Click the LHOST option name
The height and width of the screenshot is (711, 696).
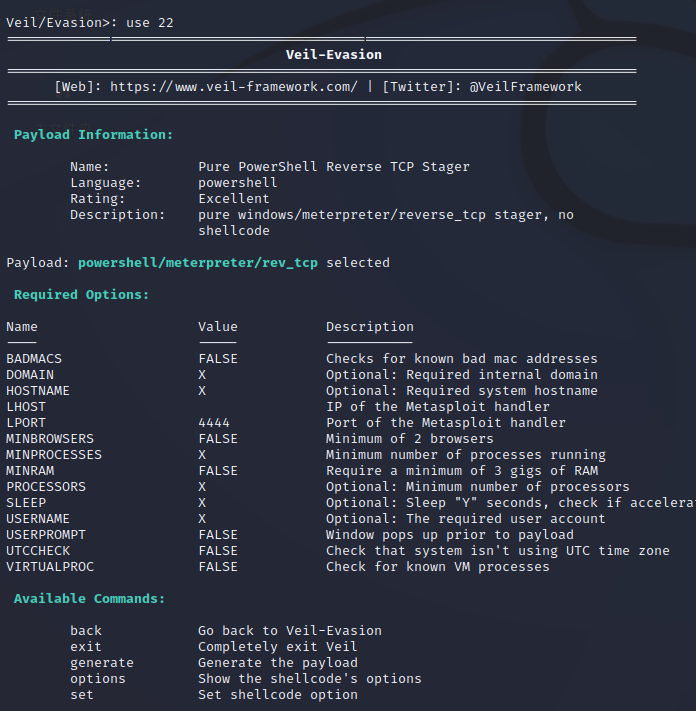pyautogui.click(x=26, y=407)
